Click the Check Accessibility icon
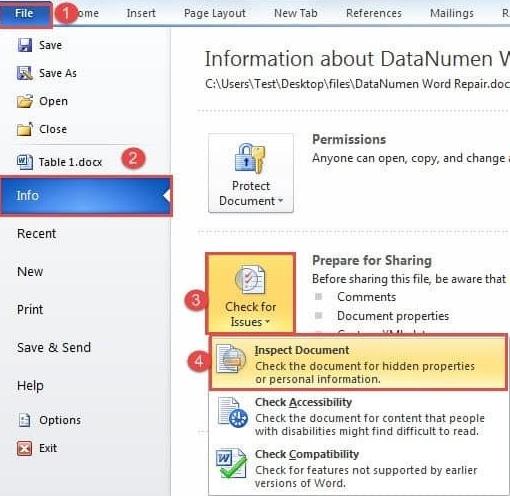This screenshot has height=496, width=510. [232, 412]
